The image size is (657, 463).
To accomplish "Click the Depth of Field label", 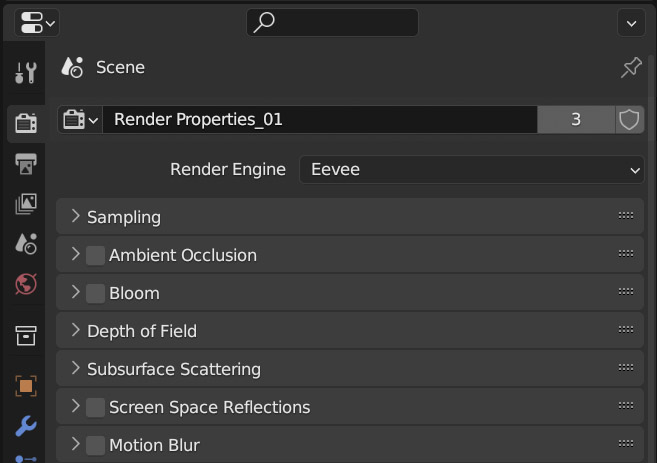I will coord(142,331).
